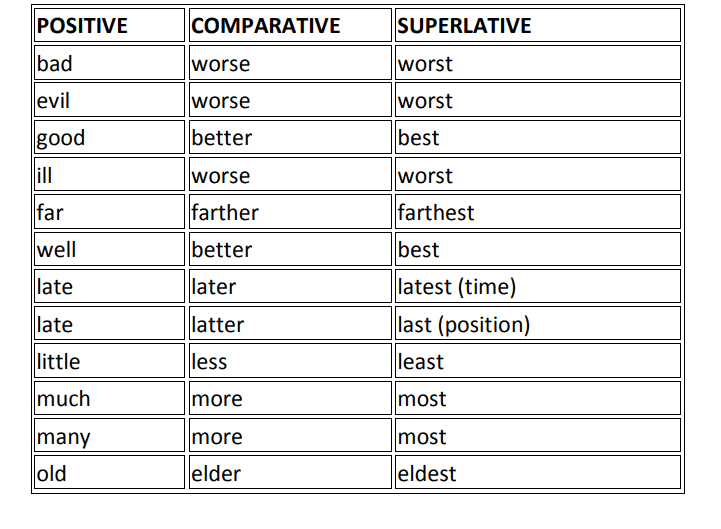Select the 'least' cell
Image resolution: width=721 pixels, height=529 pixels.
tap(421, 361)
